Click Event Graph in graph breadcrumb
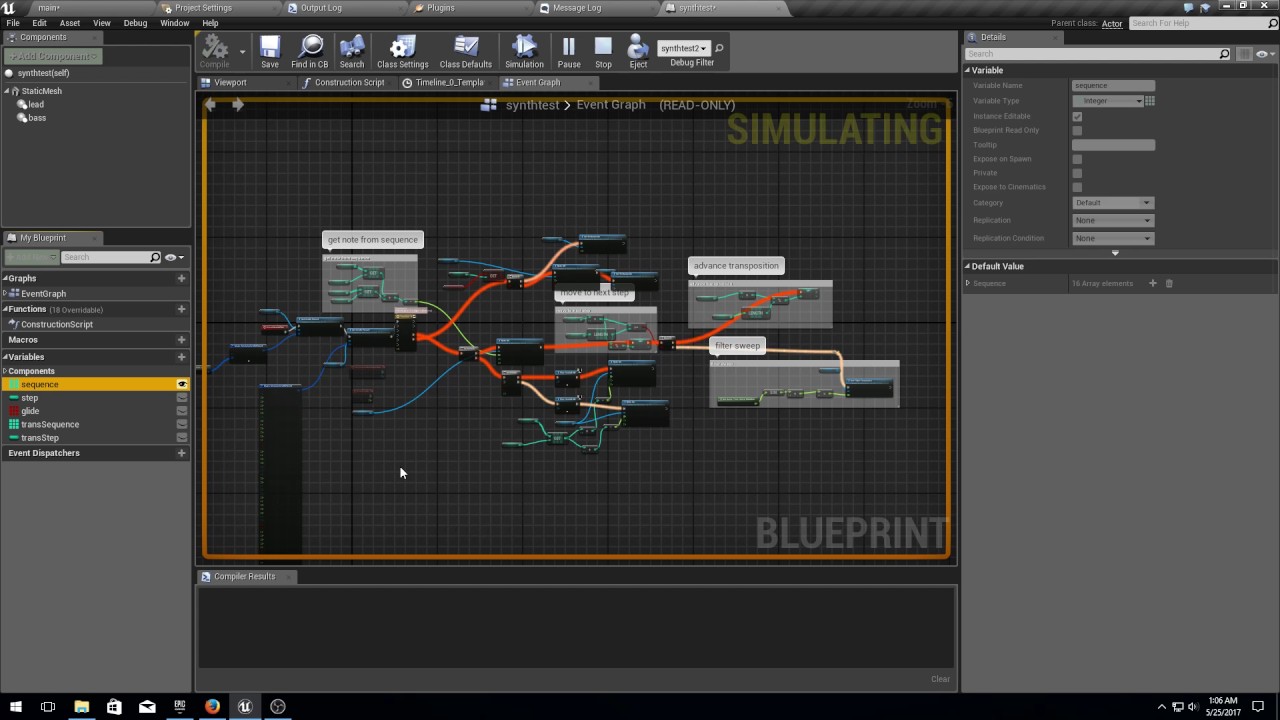The width and height of the screenshot is (1280, 720). (x=611, y=105)
